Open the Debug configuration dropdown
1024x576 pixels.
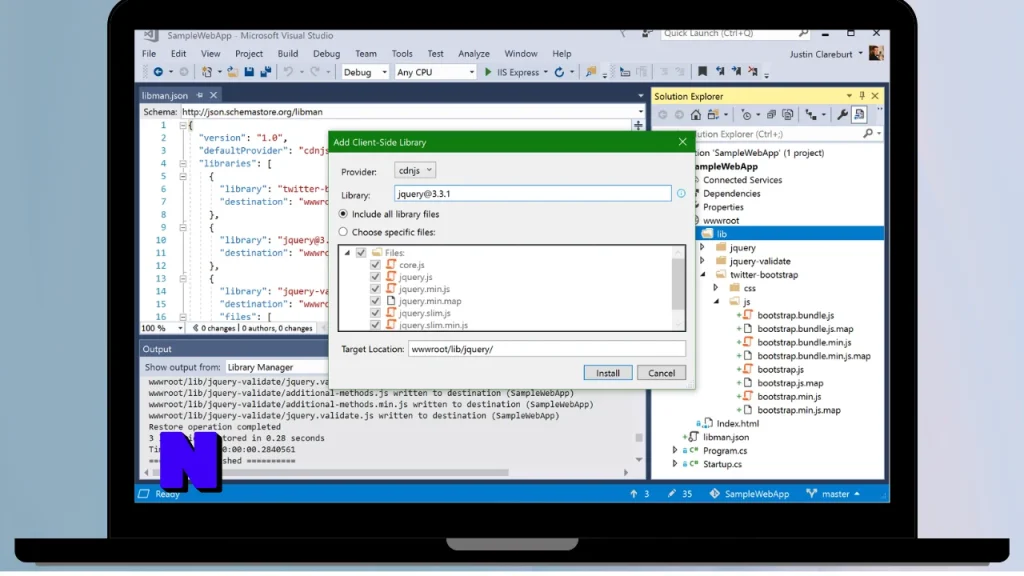pyautogui.click(x=365, y=72)
